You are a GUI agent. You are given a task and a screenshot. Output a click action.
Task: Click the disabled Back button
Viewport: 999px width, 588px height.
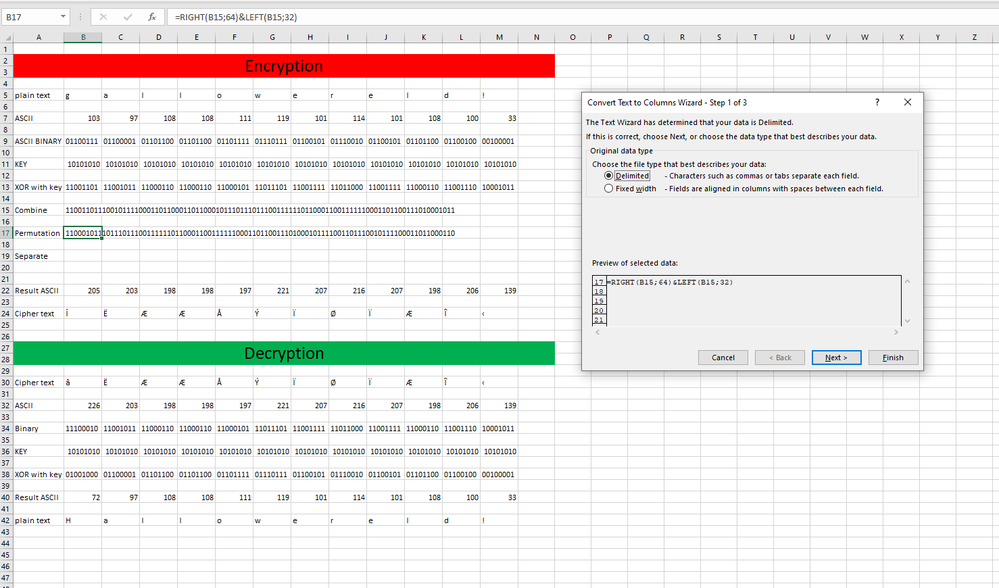click(x=779, y=357)
